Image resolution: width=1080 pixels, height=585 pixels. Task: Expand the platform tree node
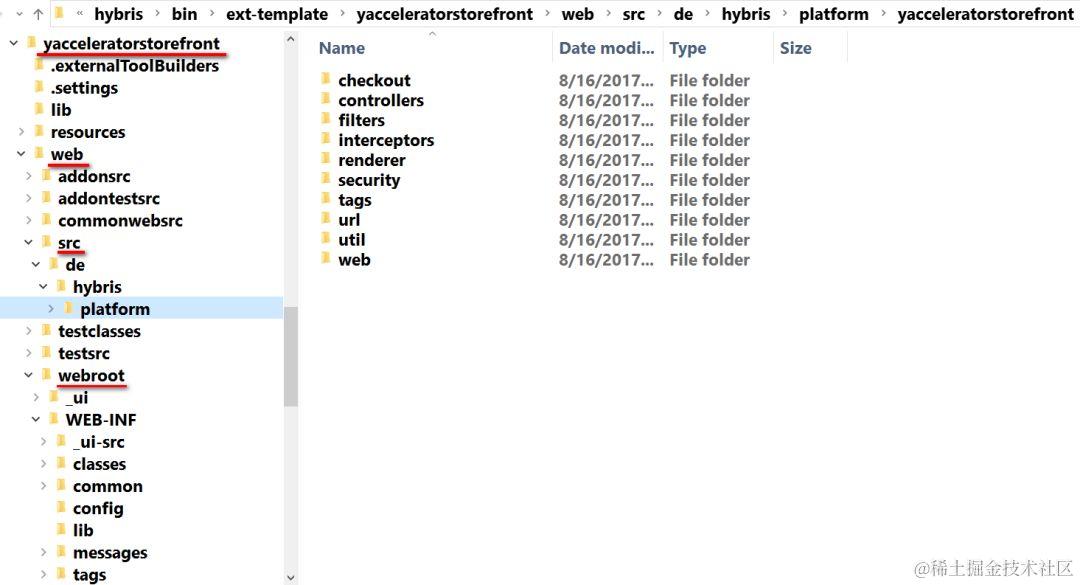(x=51, y=309)
